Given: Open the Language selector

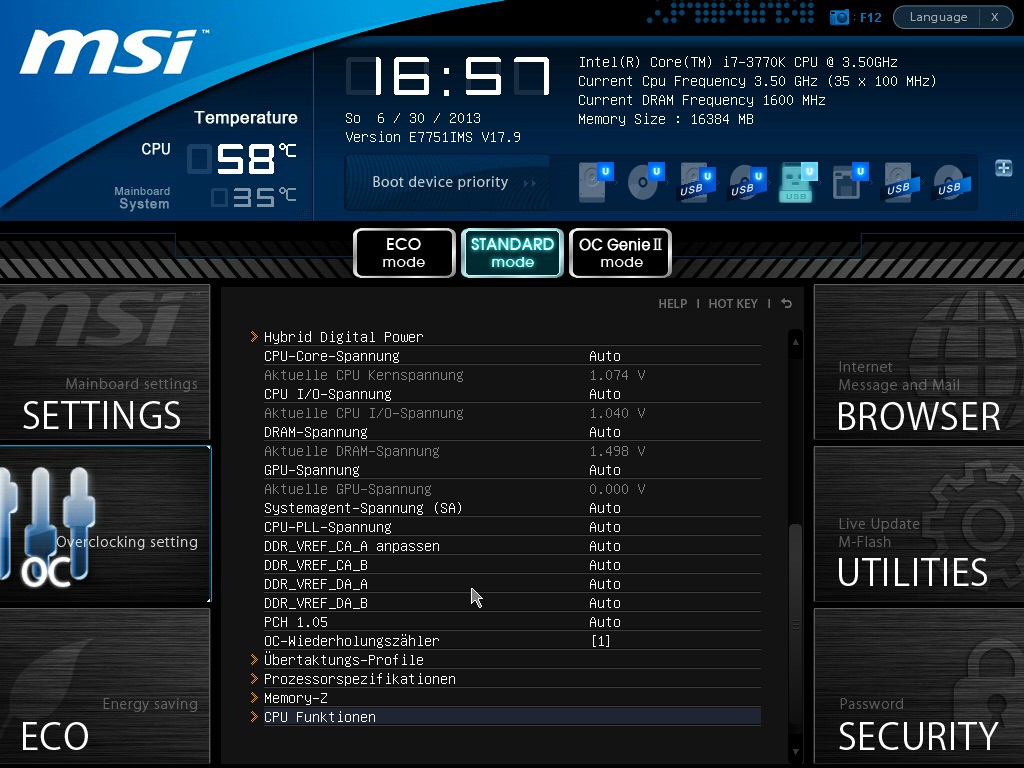Looking at the screenshot, I should 938,17.
